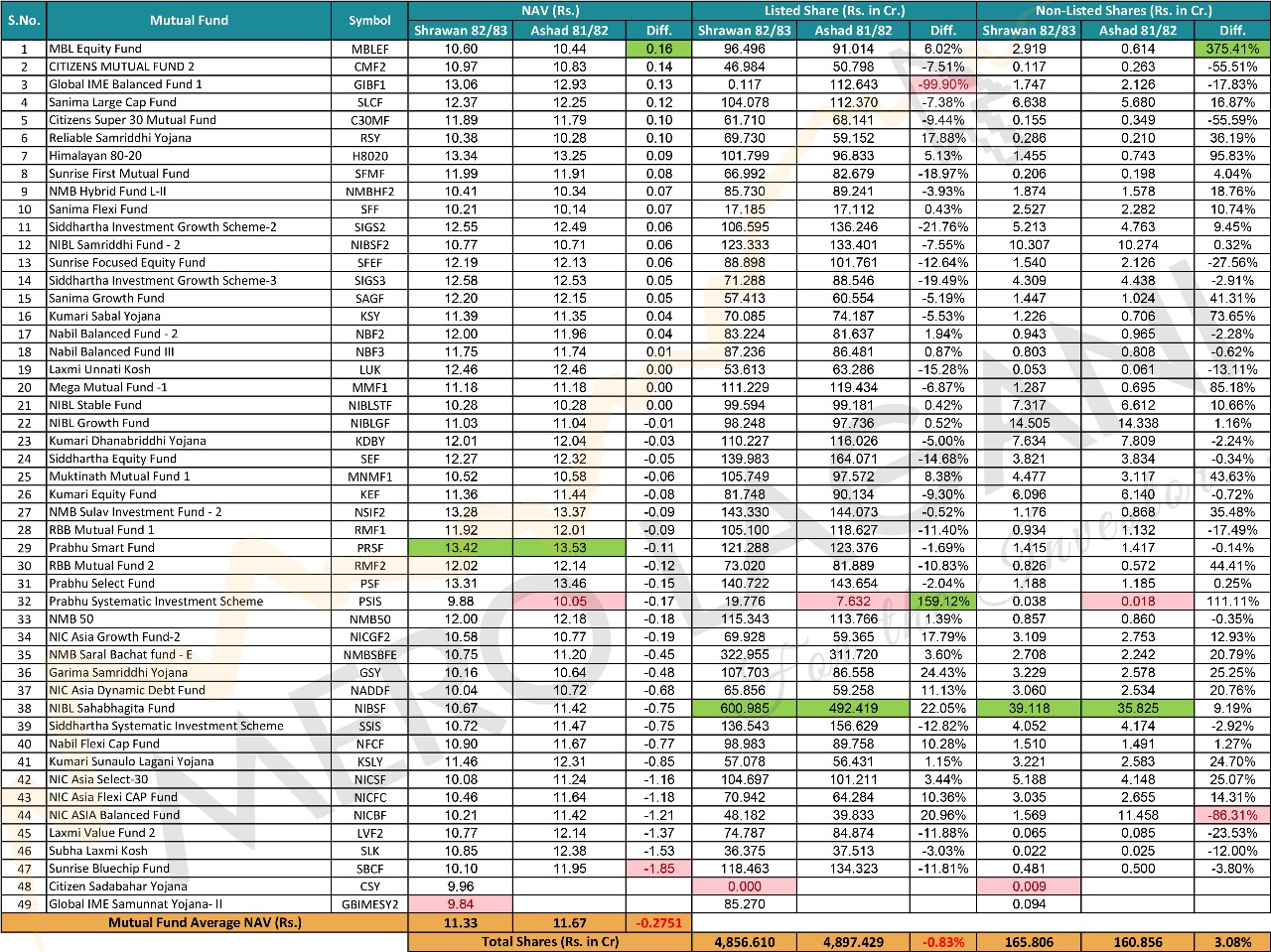Select the MBL Equity Fund name cell
This screenshot has height=952, width=1271.
click(189, 49)
